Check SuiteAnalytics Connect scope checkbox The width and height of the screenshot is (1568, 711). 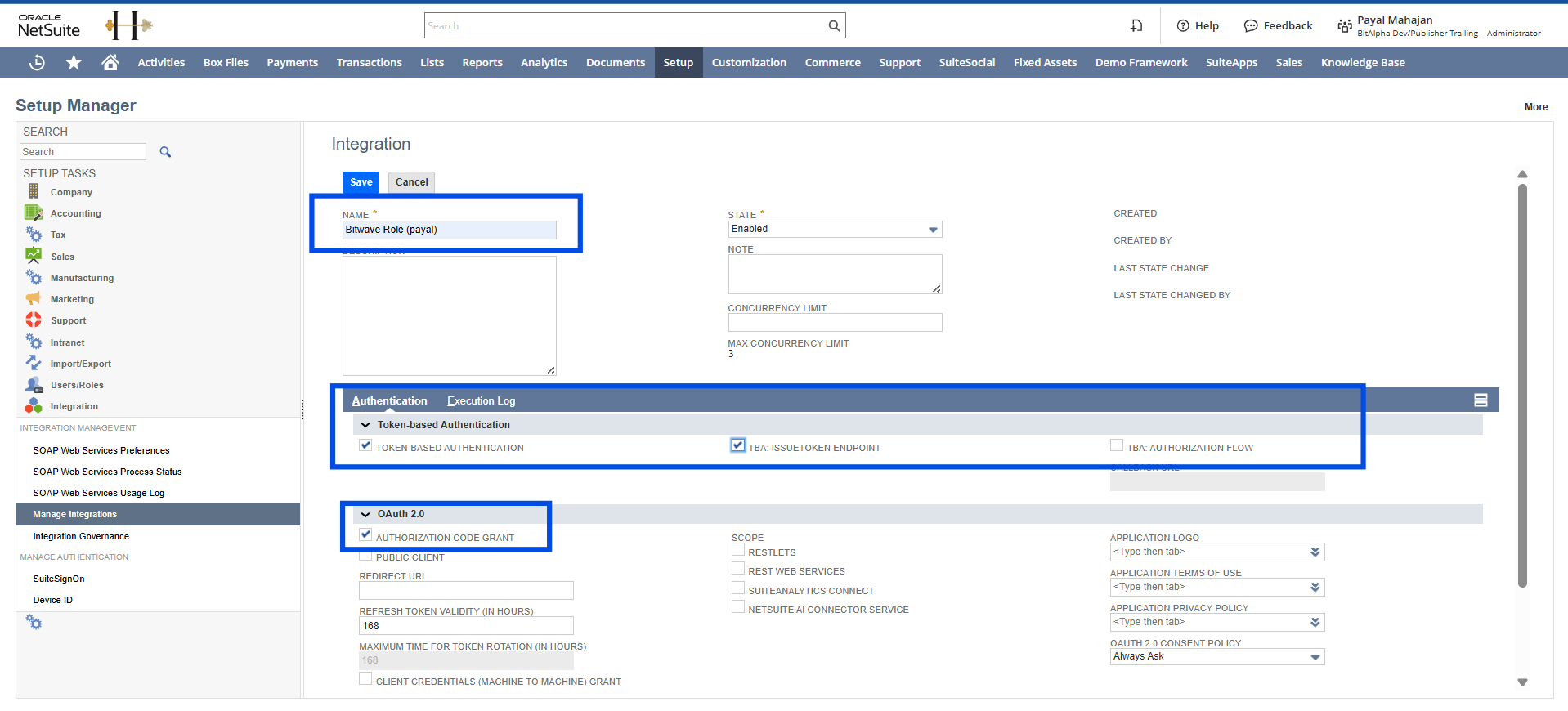[738, 588]
